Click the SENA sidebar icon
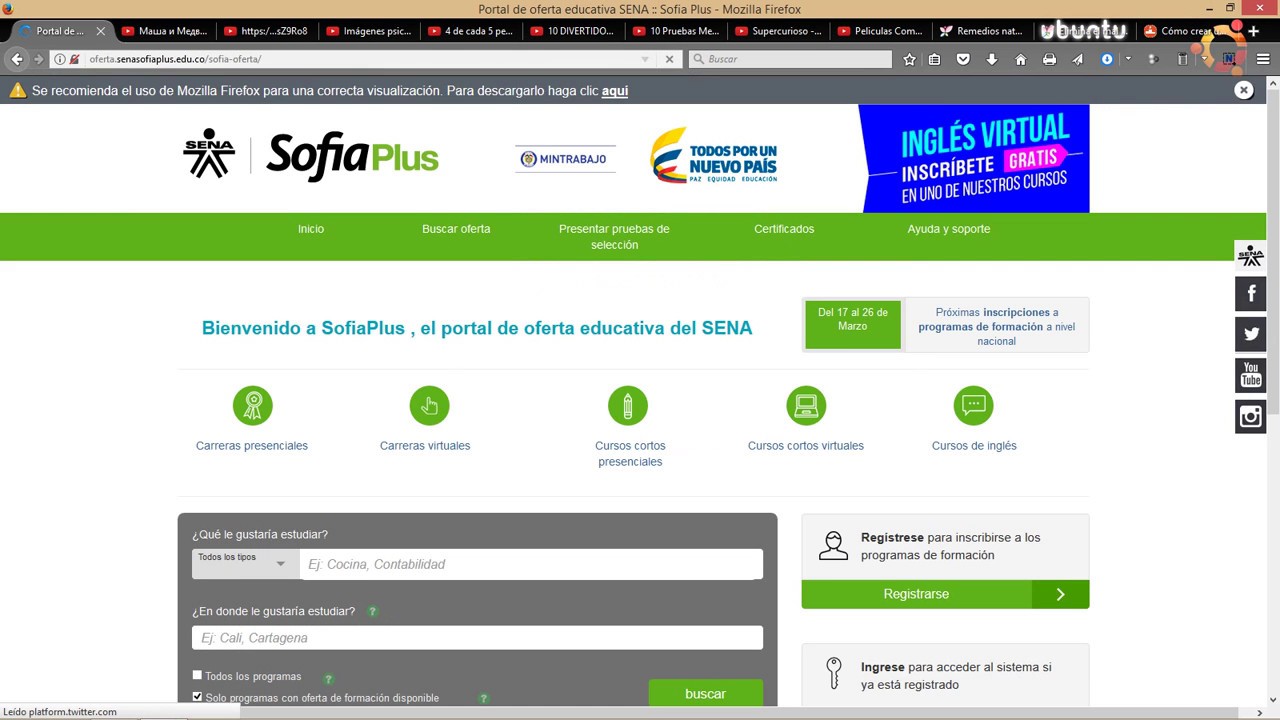Image resolution: width=1280 pixels, height=720 pixels. tap(1250, 255)
